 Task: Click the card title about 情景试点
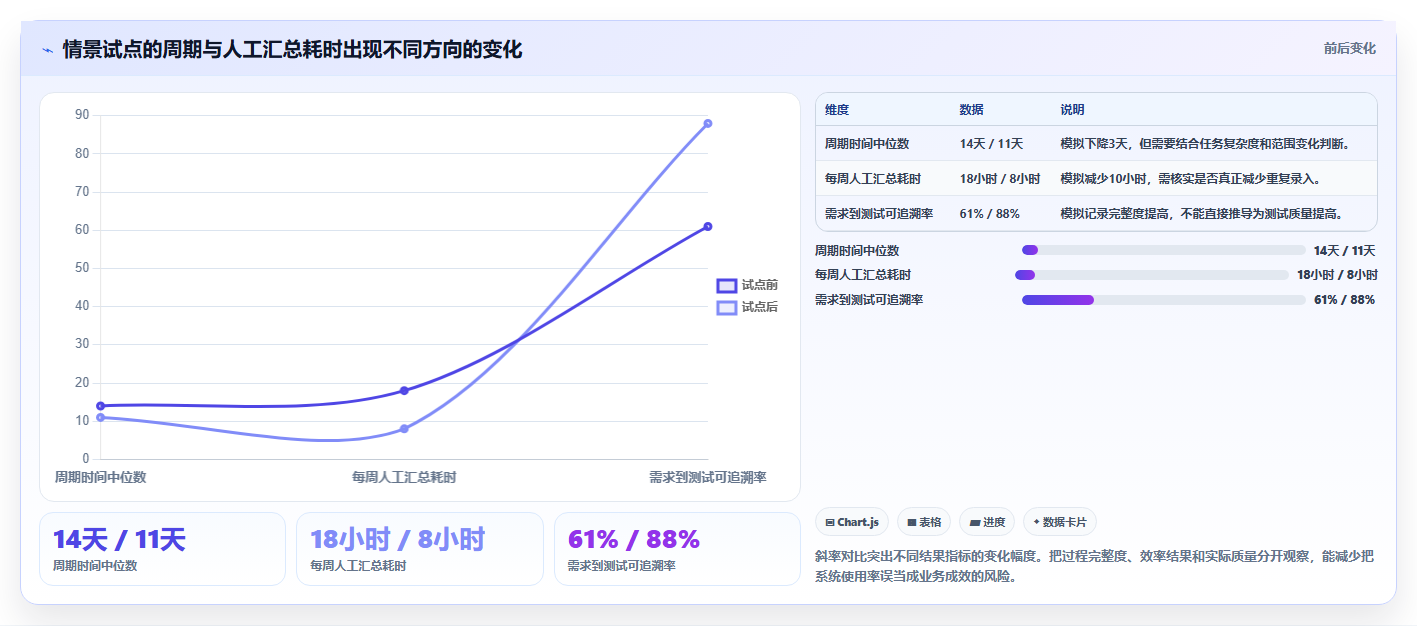(292, 49)
